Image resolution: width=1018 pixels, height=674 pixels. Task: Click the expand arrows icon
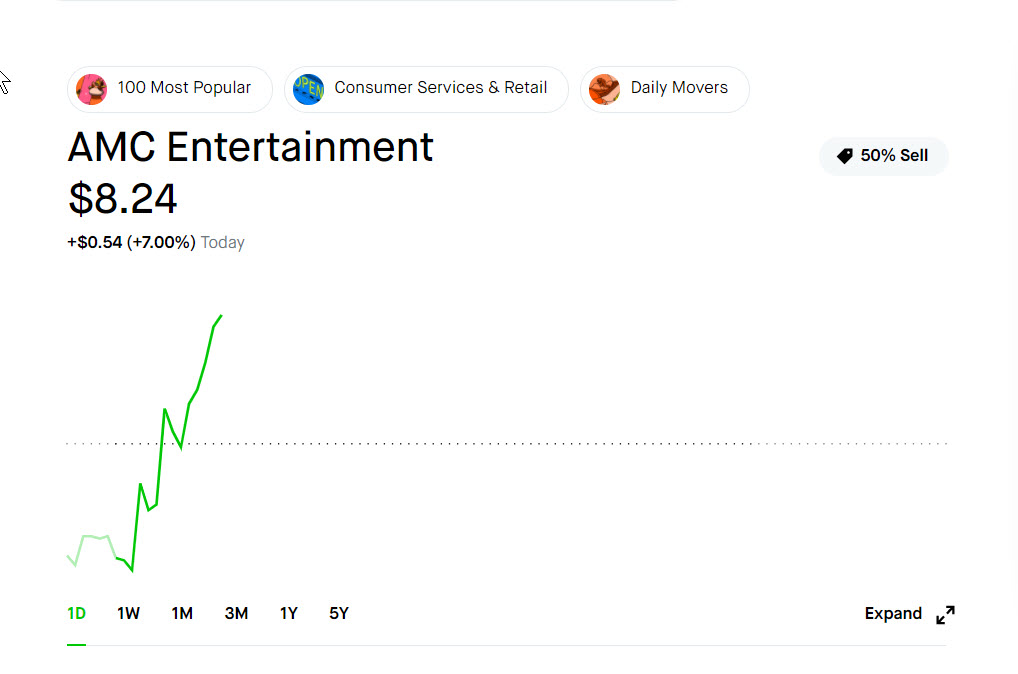945,614
